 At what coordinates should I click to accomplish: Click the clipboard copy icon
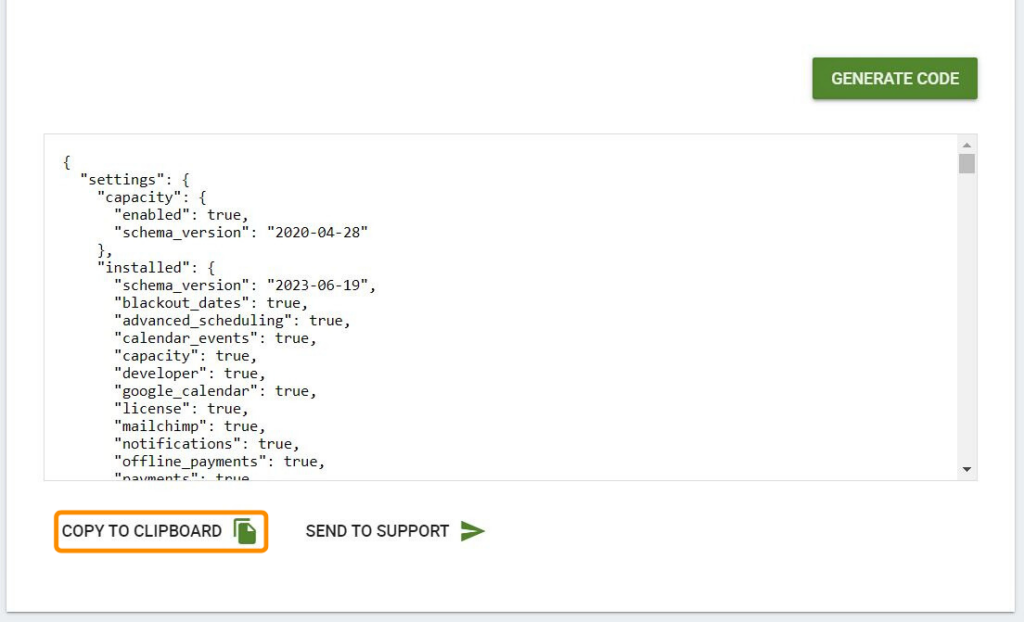click(245, 531)
